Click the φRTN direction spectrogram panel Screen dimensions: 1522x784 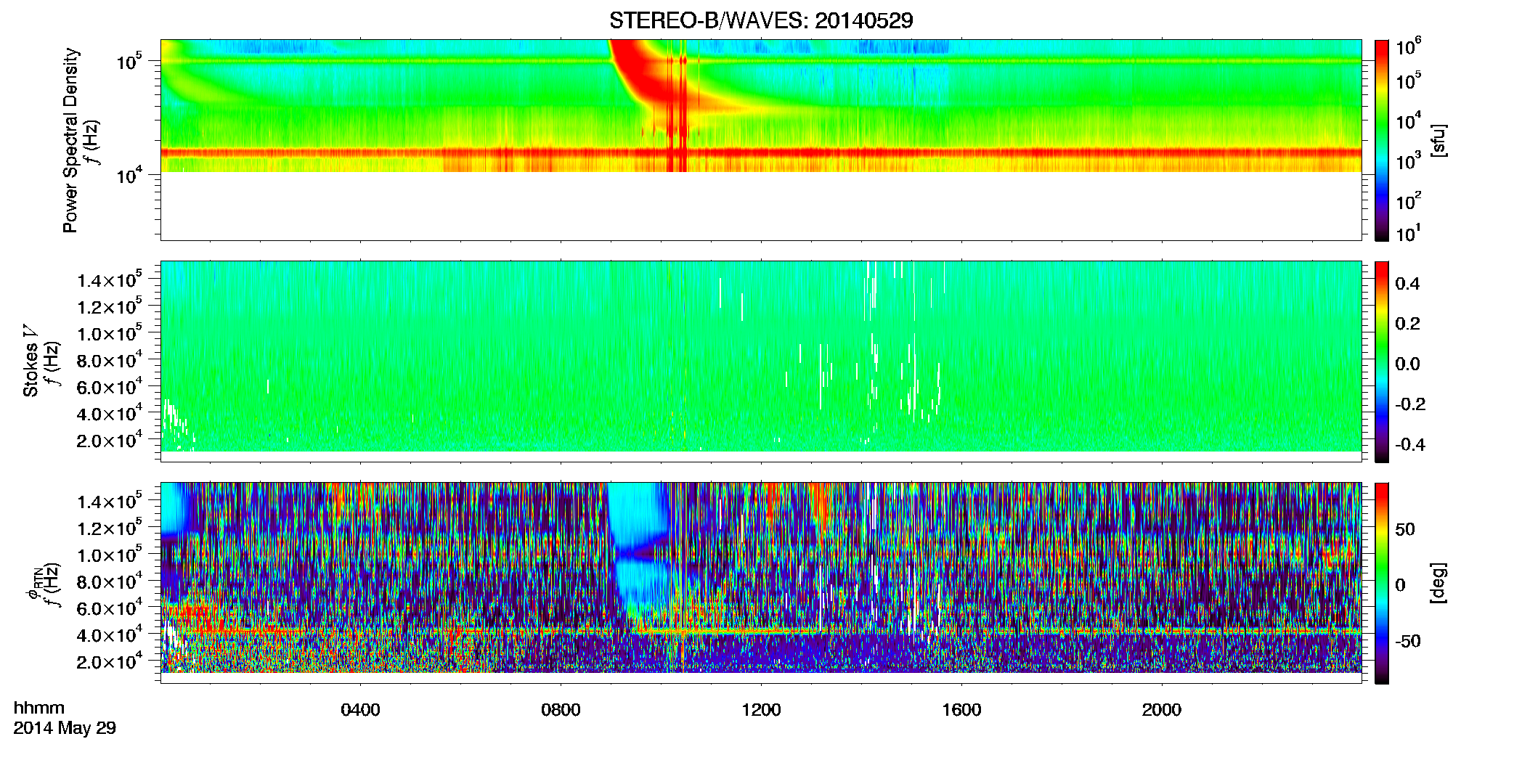pos(761,582)
